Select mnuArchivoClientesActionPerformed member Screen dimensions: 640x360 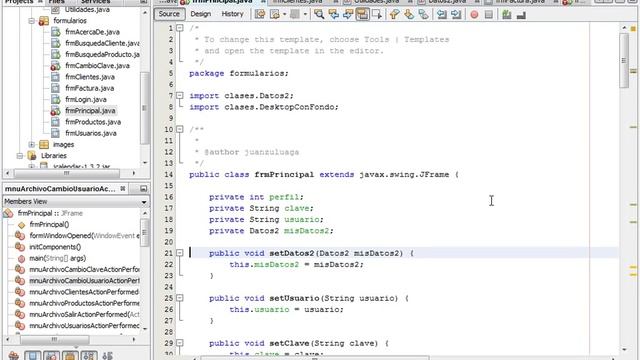point(84,292)
